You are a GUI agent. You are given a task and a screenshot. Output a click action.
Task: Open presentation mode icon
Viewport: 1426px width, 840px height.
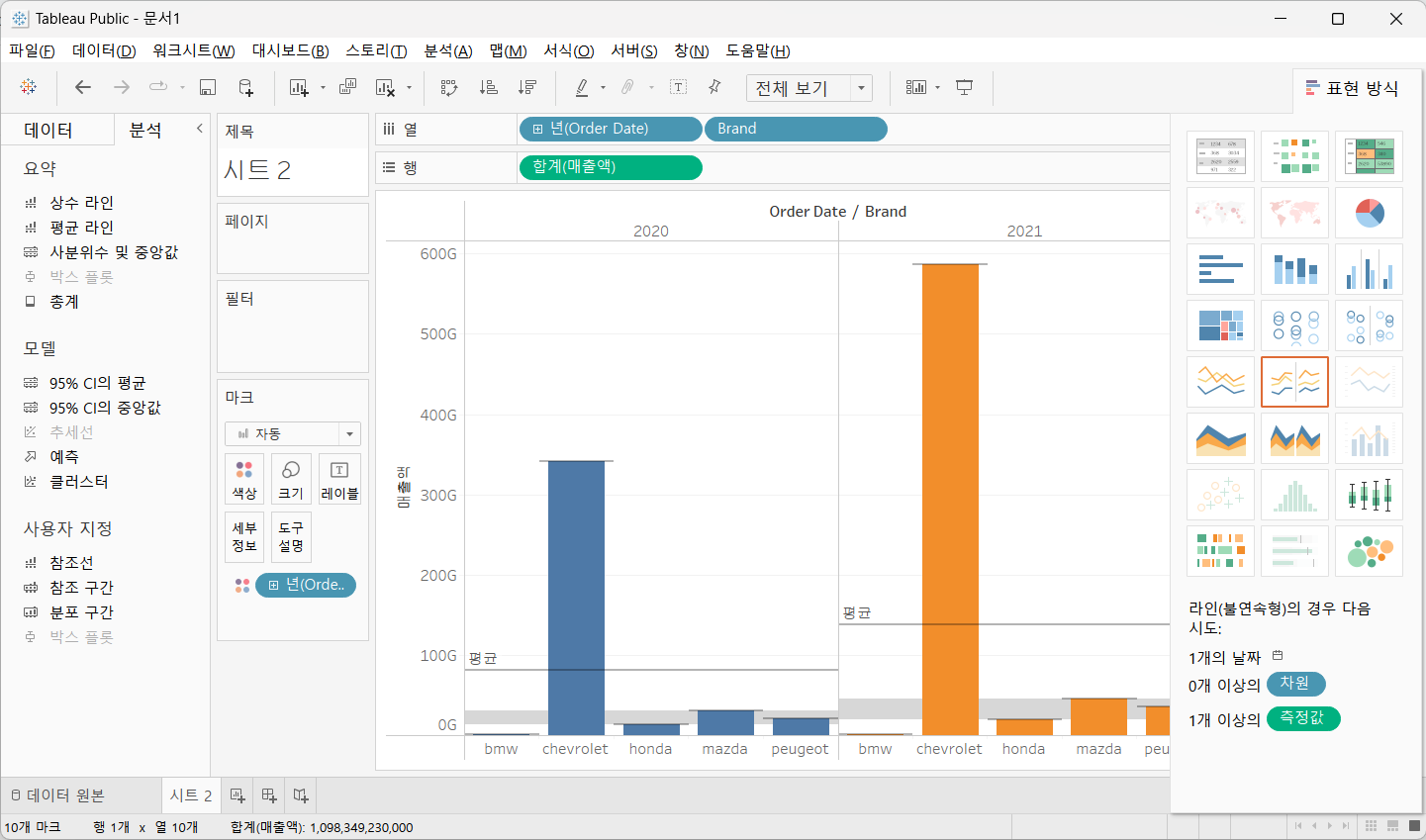965,87
